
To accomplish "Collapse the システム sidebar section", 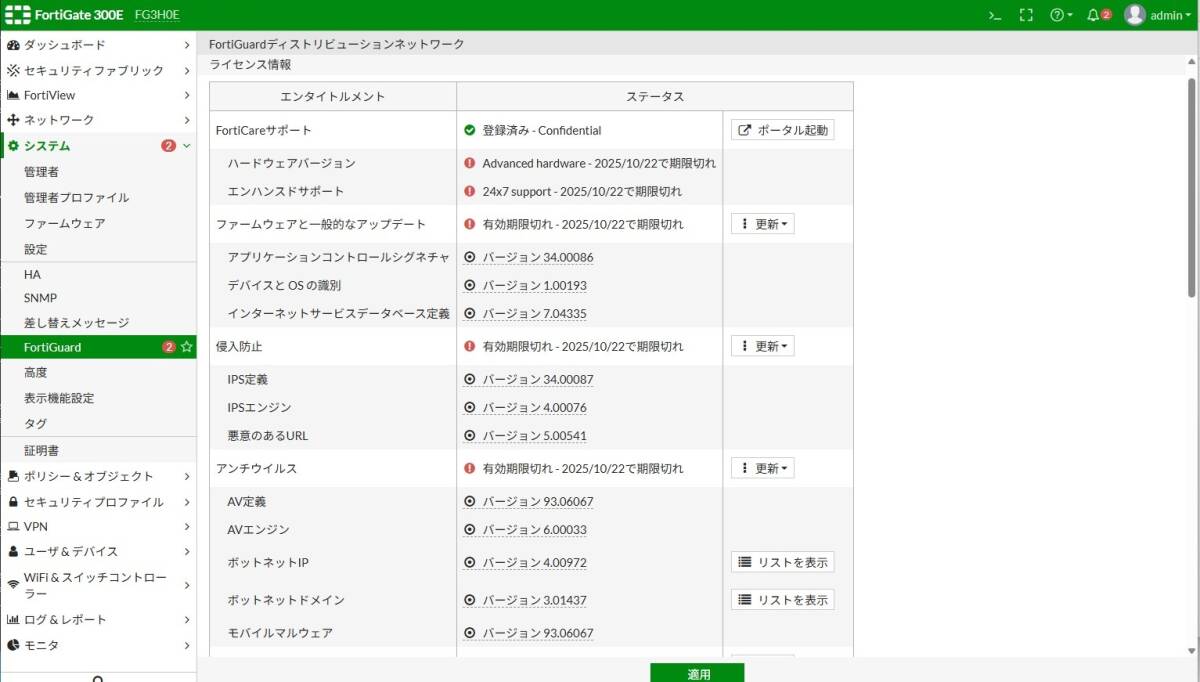I will pyautogui.click(x=185, y=145).
